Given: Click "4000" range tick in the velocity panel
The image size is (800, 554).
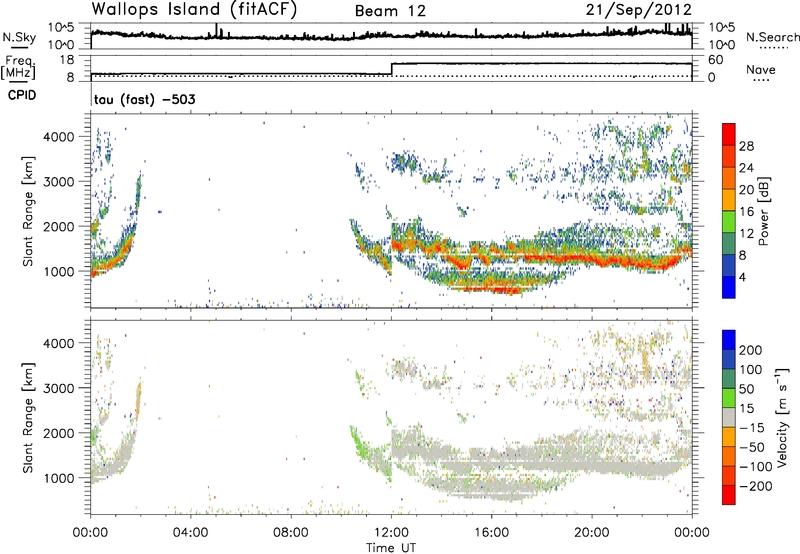Looking at the screenshot, I should (58, 343).
